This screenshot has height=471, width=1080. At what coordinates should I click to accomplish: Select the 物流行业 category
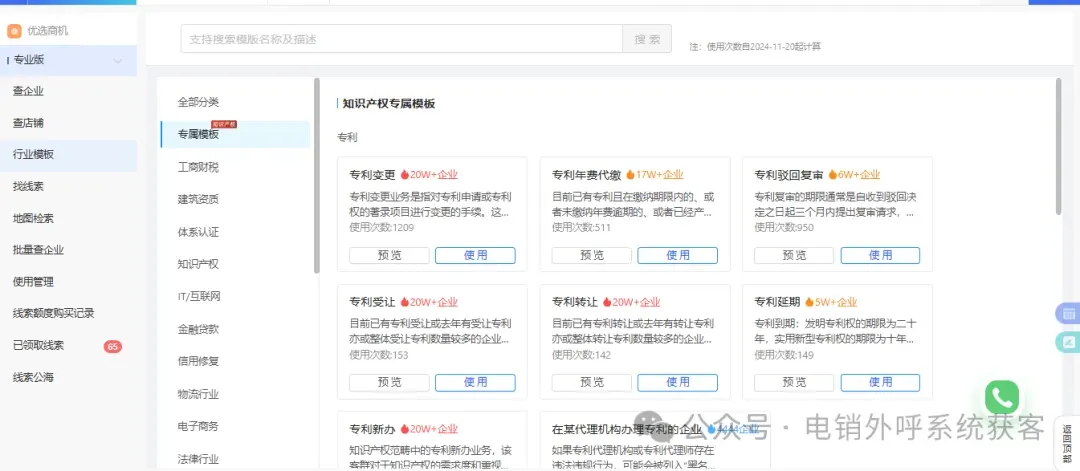[x=198, y=395]
